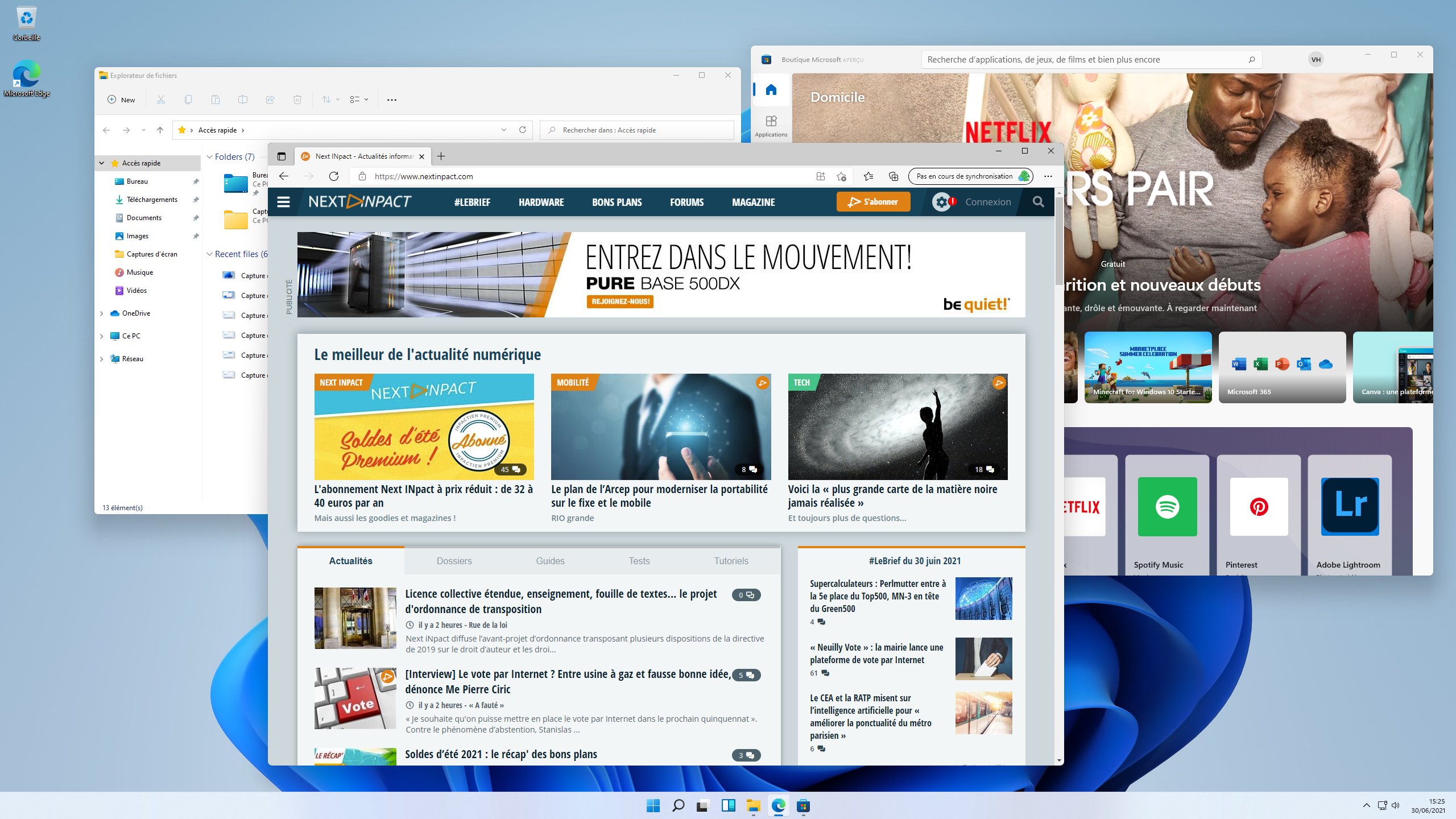Select Téléchargements in the navigation pane
The image size is (1456, 819).
[152, 200]
